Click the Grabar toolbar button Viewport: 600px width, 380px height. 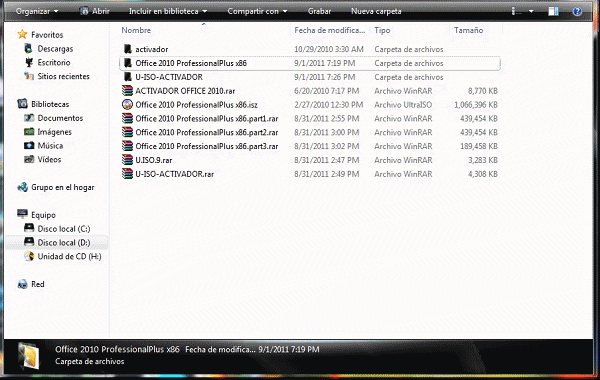point(320,11)
